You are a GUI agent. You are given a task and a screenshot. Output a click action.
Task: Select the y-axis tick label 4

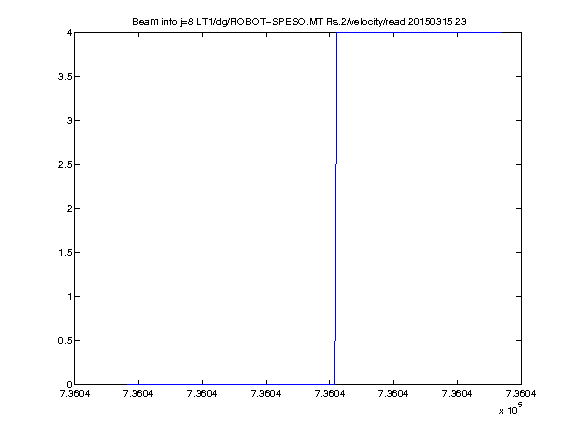[x=69, y=33]
